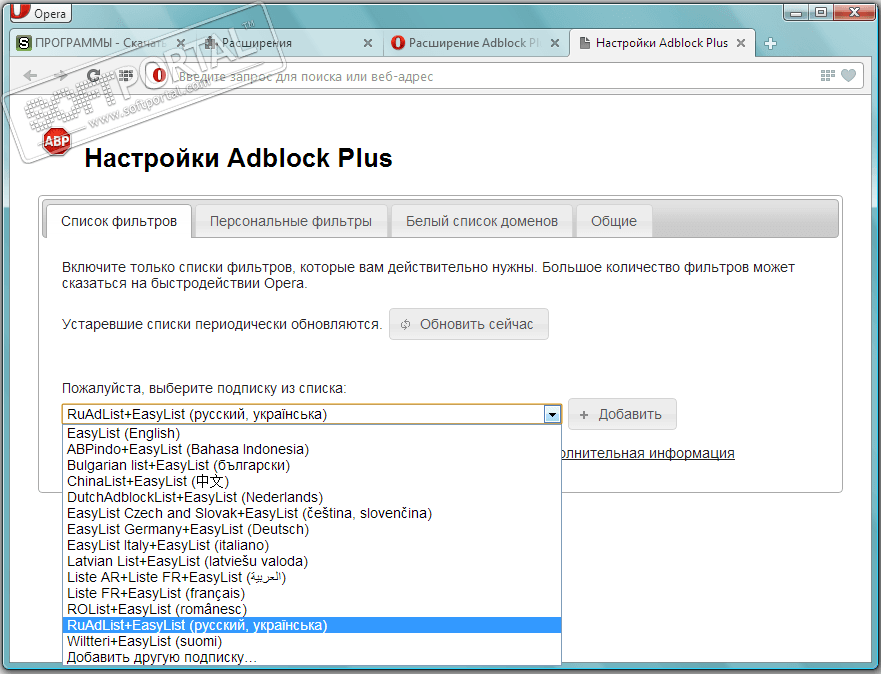
Task: Click the subscription combo box field
Action: pos(312,415)
